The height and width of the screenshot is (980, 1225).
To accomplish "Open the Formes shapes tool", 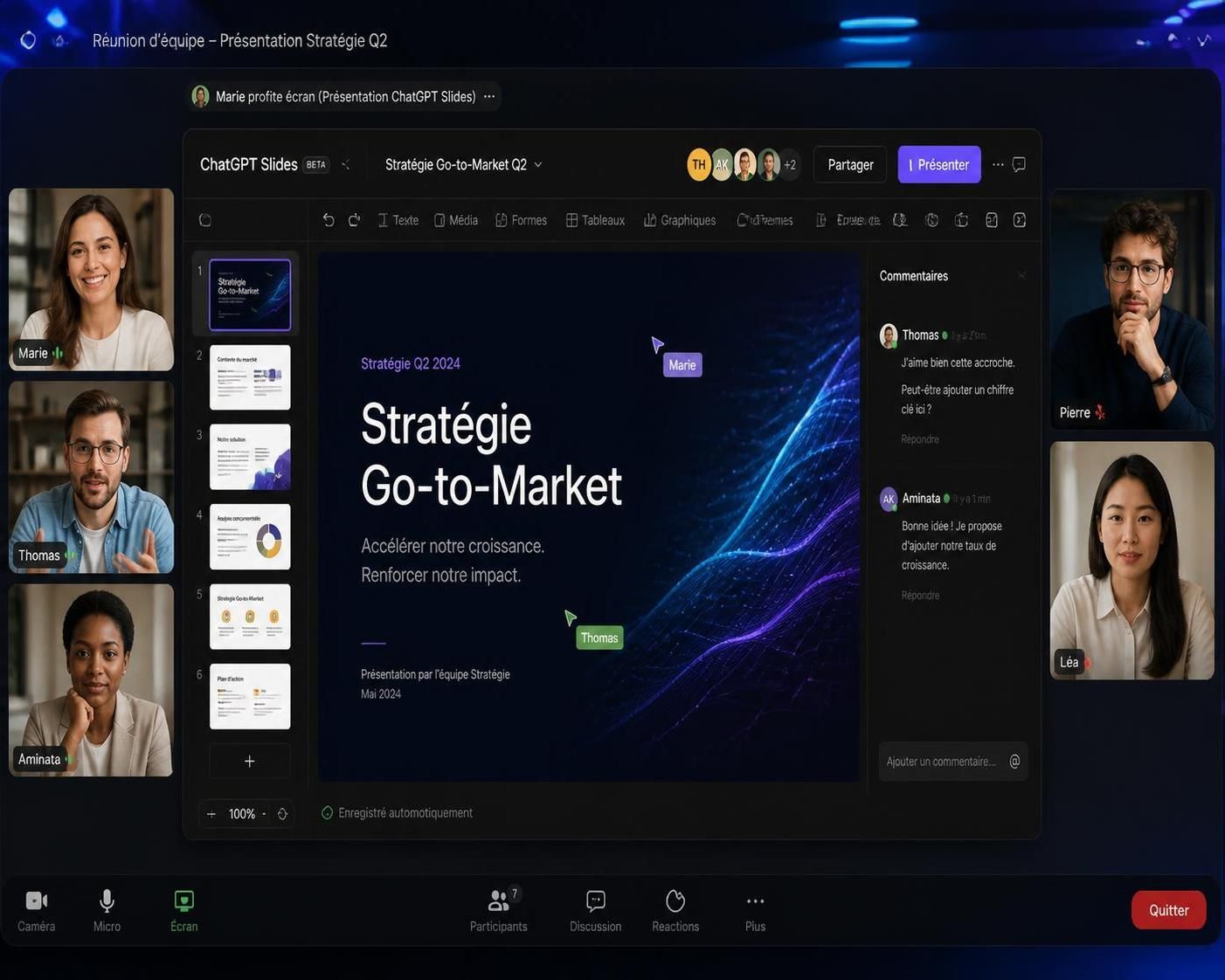I will pos(521,220).
